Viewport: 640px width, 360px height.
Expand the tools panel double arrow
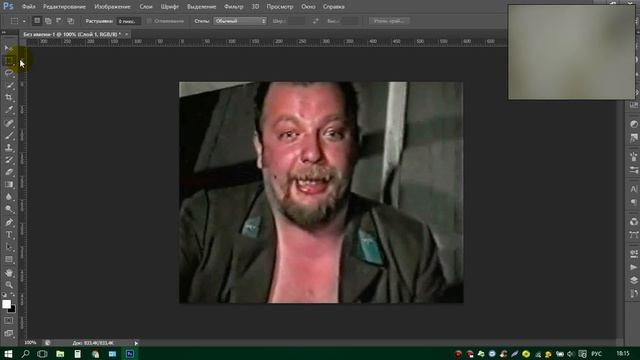[4, 32]
